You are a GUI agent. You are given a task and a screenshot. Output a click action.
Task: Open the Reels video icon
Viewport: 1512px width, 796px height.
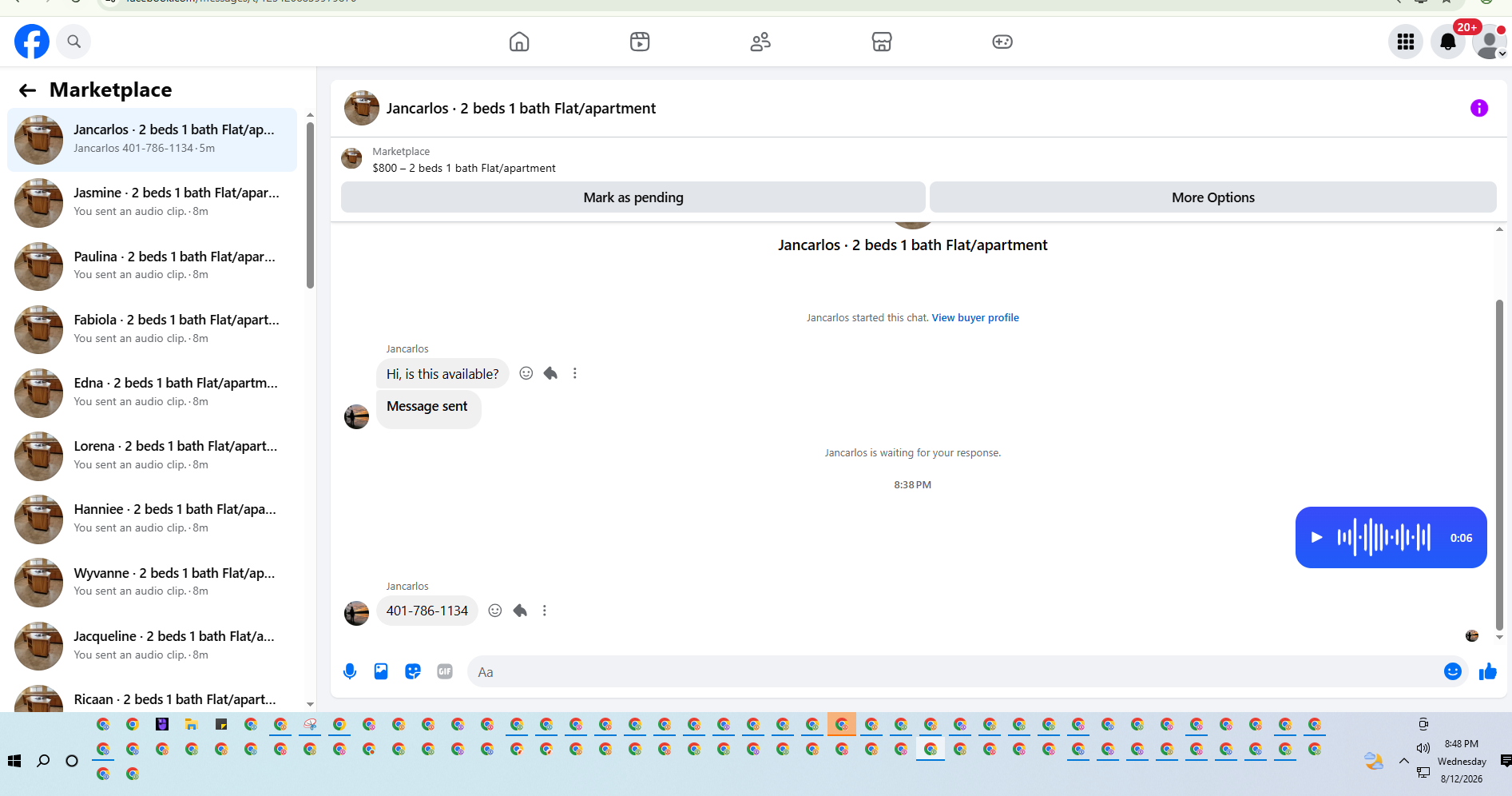click(640, 42)
